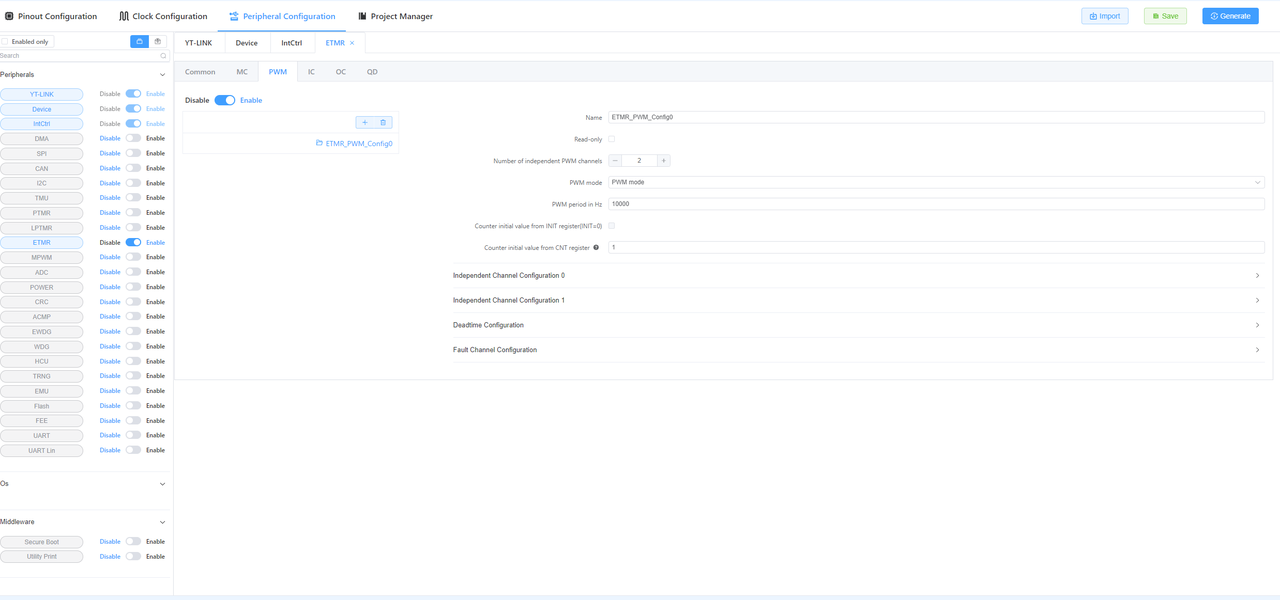The height and width of the screenshot is (600, 1280).
Task: Expand the Deadtime Configuration section
Action: pos(855,325)
